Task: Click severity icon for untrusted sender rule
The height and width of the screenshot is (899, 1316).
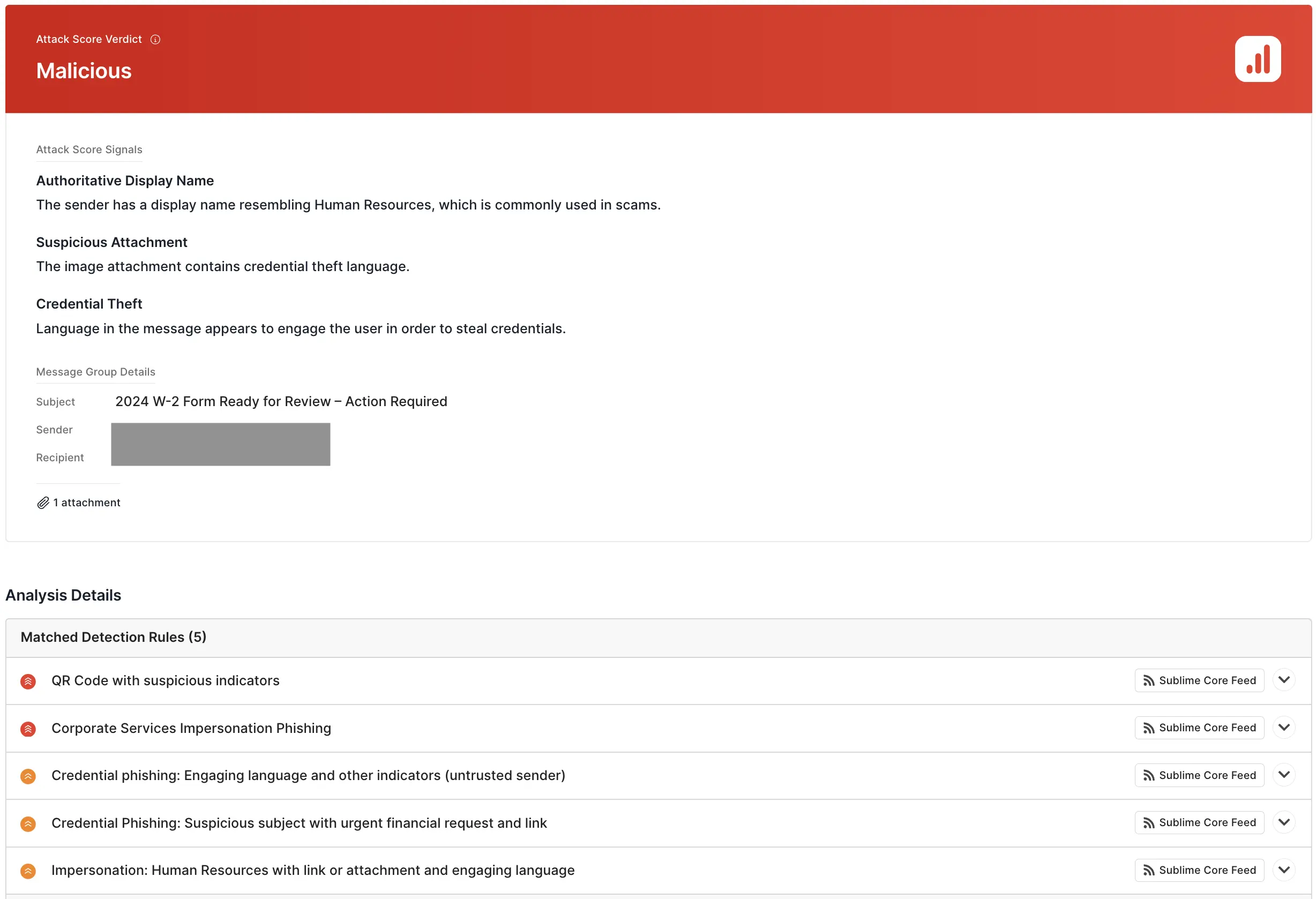Action: pyautogui.click(x=28, y=776)
